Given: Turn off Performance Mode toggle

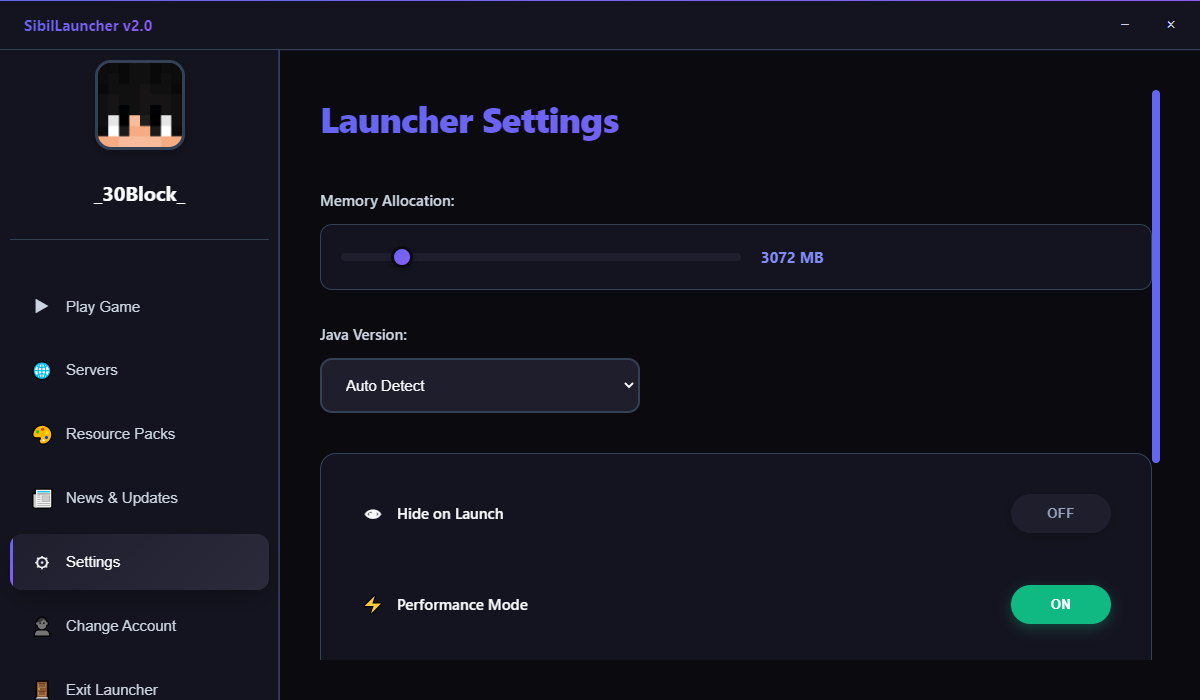Looking at the screenshot, I should [1060, 604].
